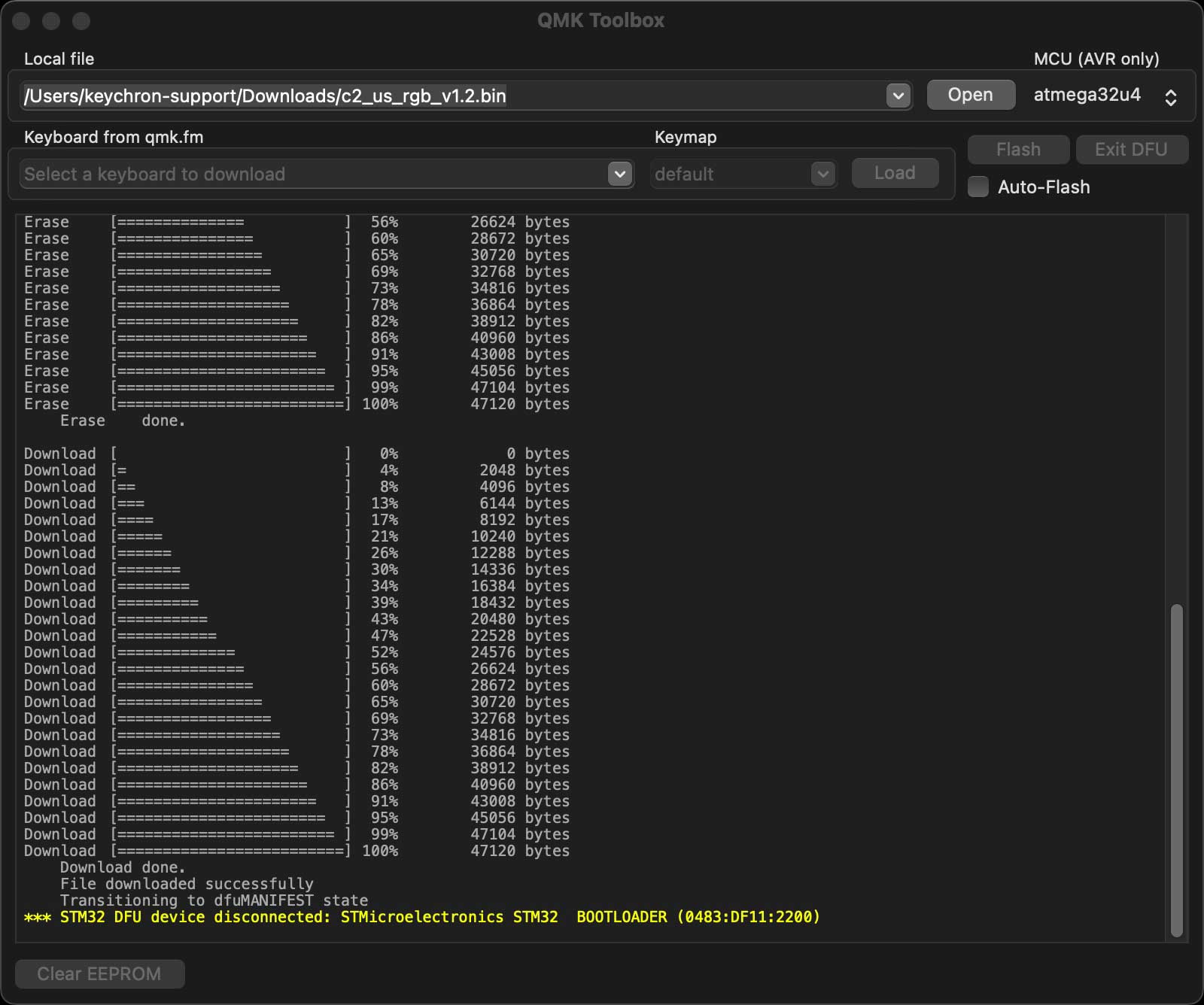Click the Download 99% 47104 bytes row
The image size is (1204, 1005).
tap(296, 834)
